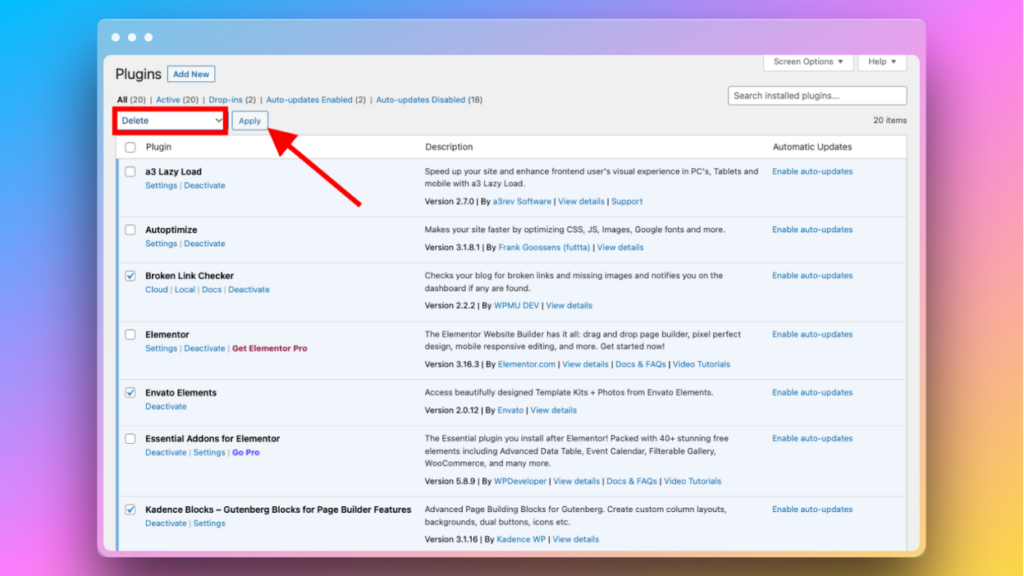1024x576 pixels.
Task: Deactivate the a3 Lazy Load plugin
Action: coord(204,185)
